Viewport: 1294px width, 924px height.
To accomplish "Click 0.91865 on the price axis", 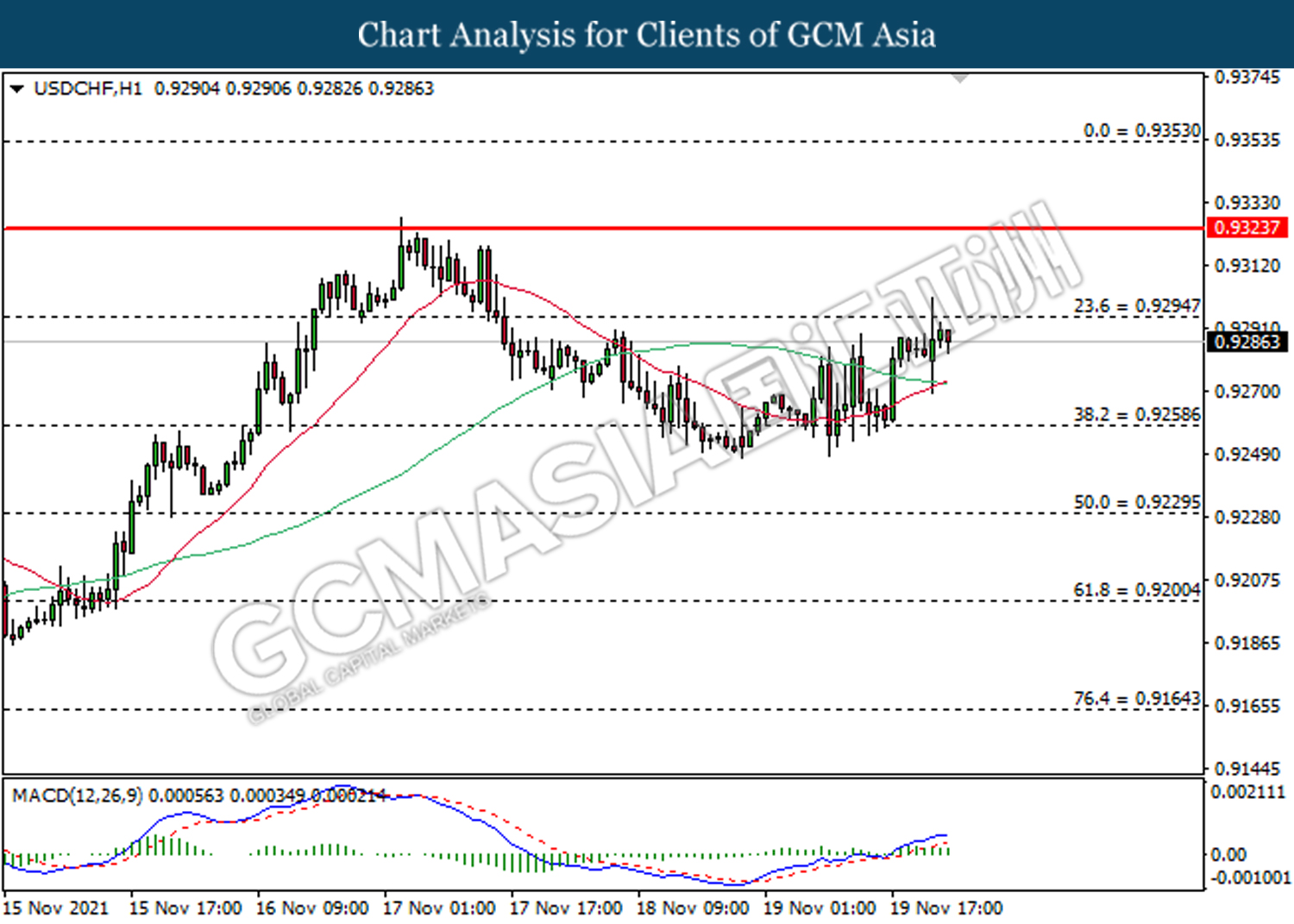I will (1247, 644).
